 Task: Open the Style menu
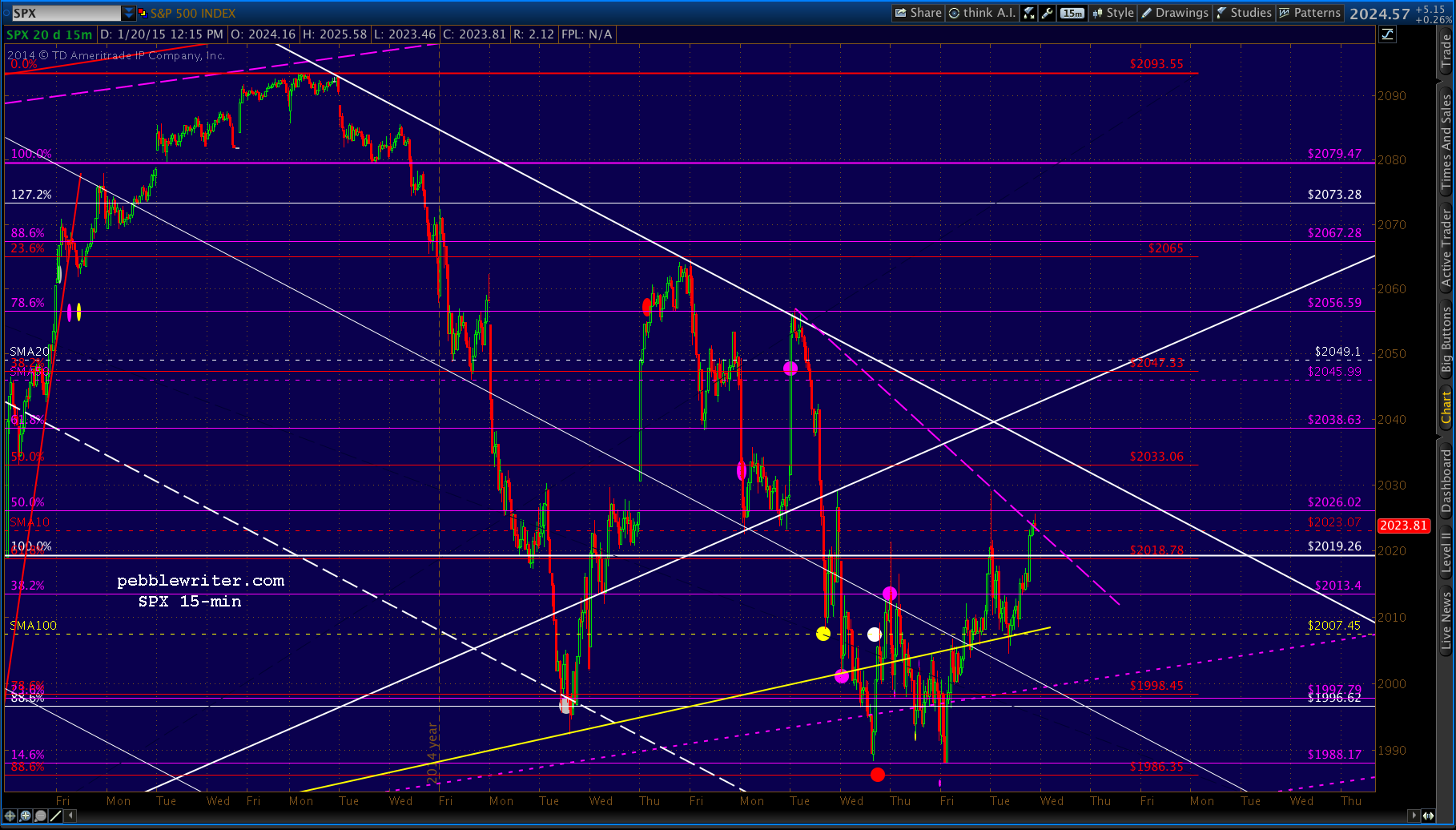click(x=1113, y=13)
